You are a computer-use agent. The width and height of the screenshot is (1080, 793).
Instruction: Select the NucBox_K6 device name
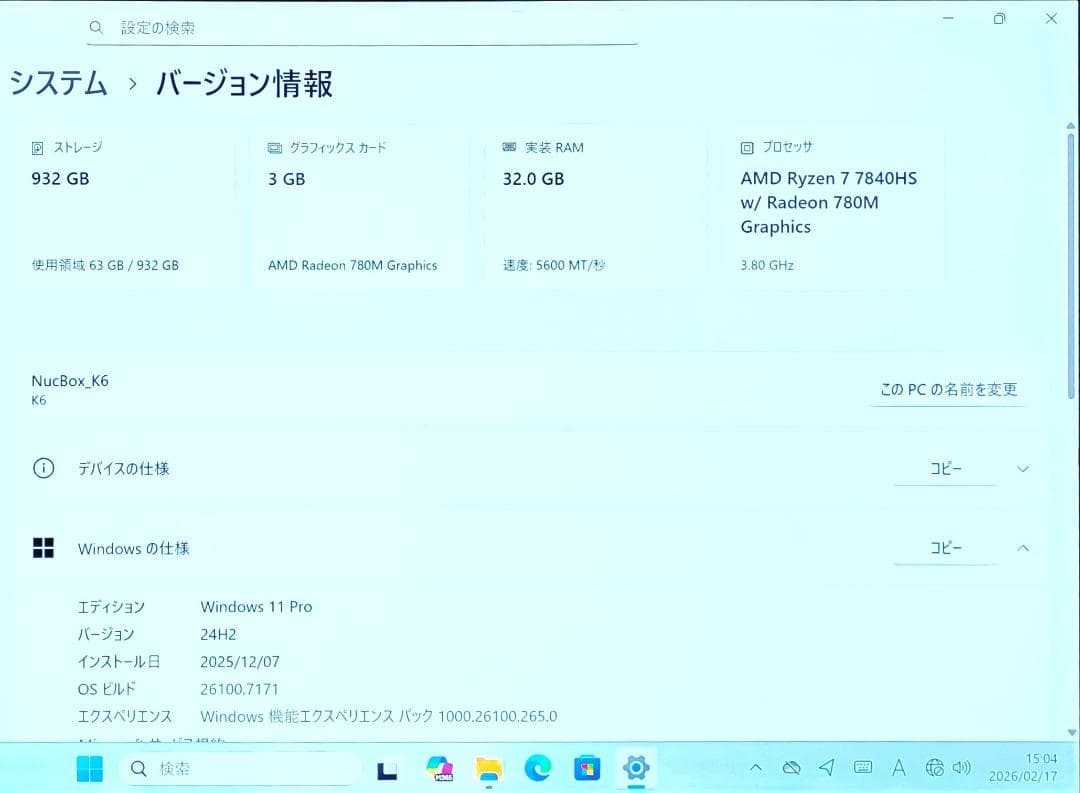(x=70, y=381)
